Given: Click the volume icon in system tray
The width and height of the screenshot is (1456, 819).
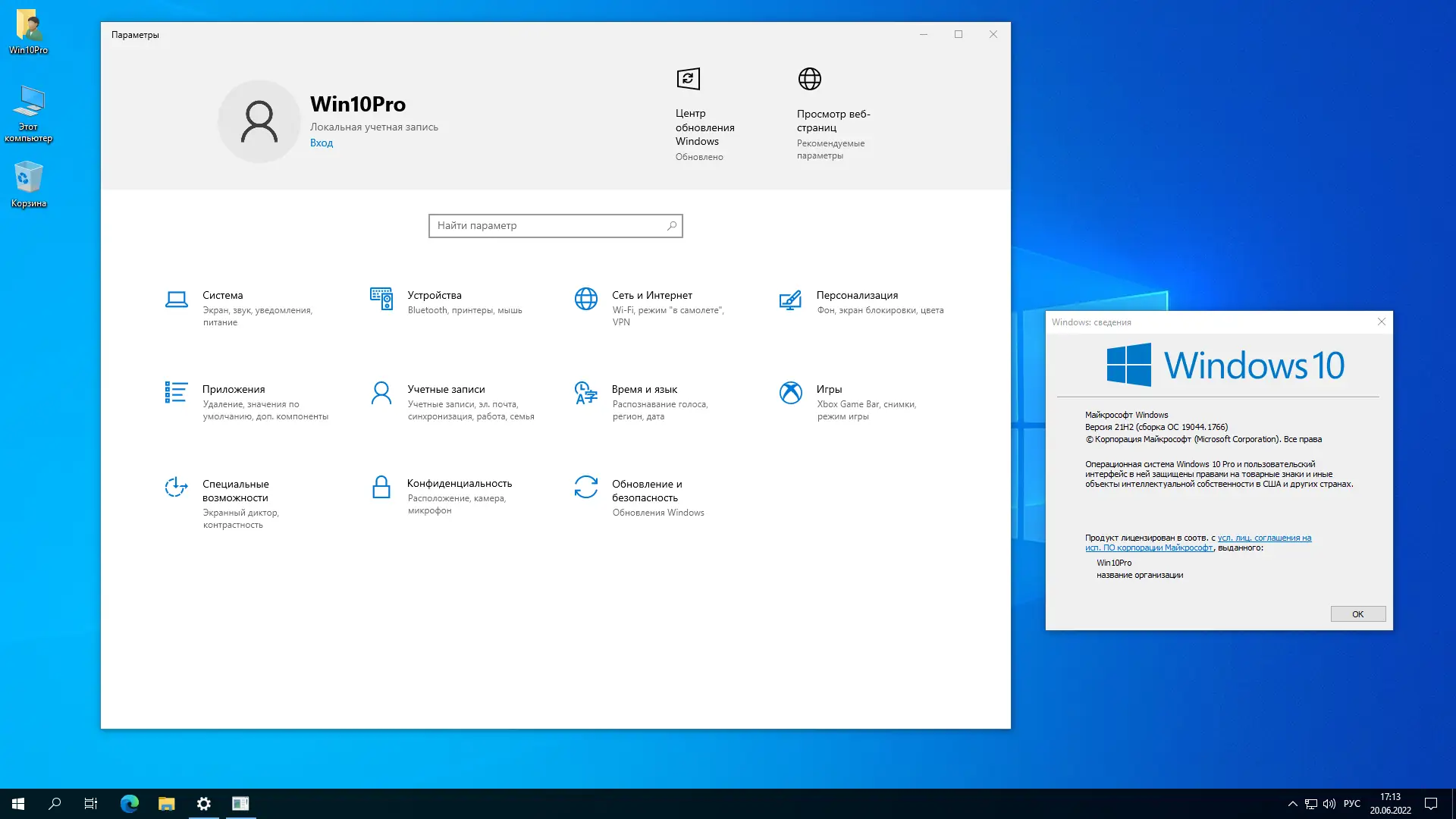Looking at the screenshot, I should coord(1331,803).
